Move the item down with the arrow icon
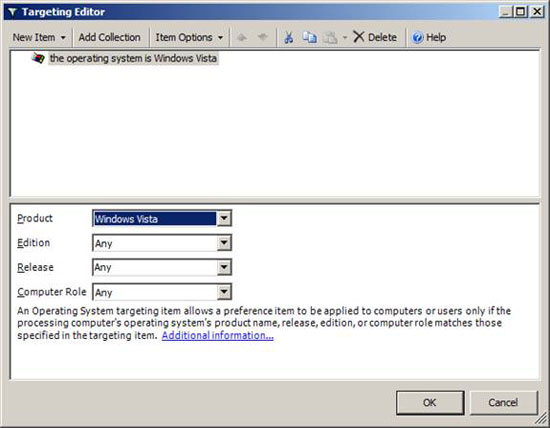550x428 pixels. tap(262, 37)
